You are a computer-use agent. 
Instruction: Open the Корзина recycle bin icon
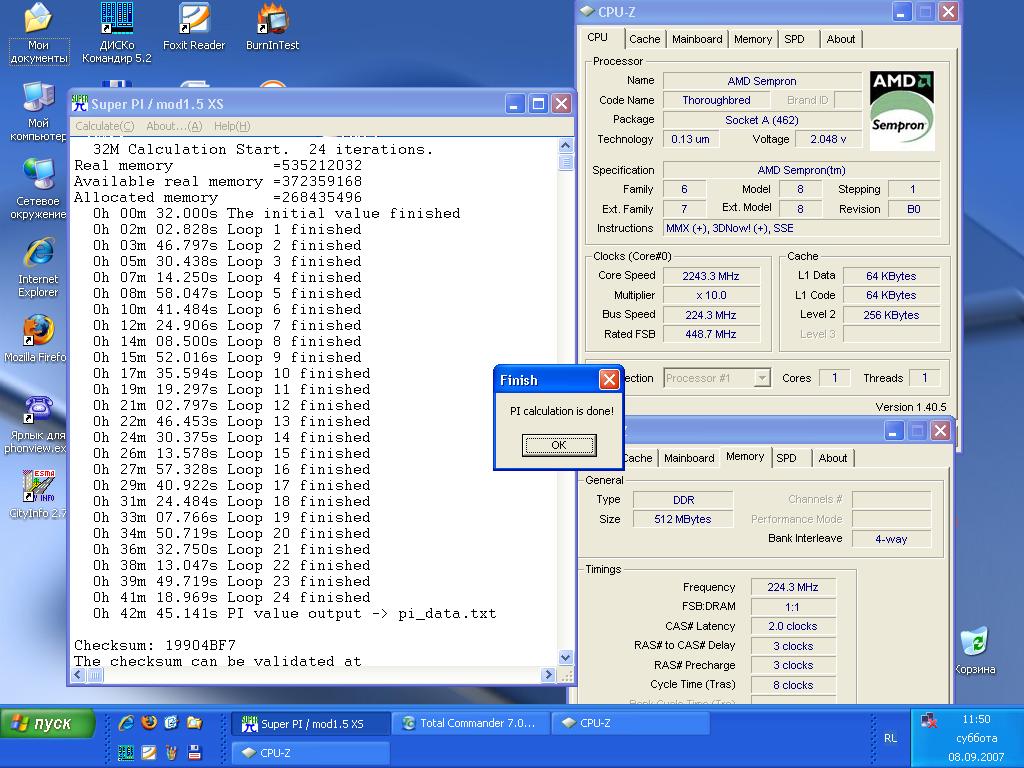click(x=975, y=650)
